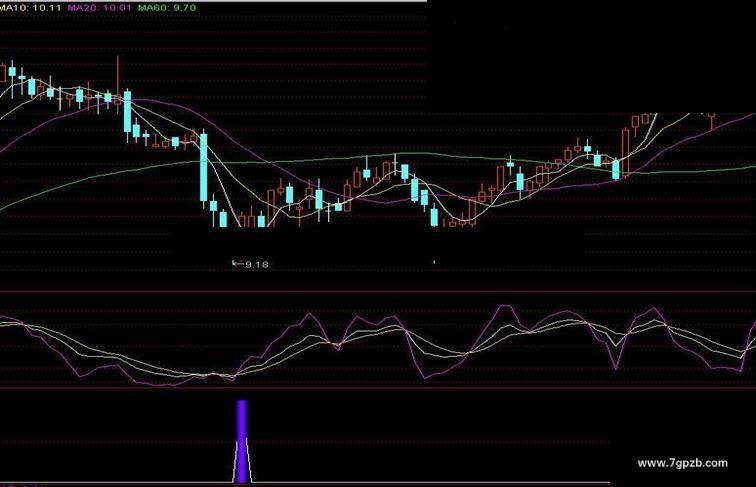Viewport: 756px width, 487px height.
Task: Select the purple signal spike bar
Action: click(242, 441)
